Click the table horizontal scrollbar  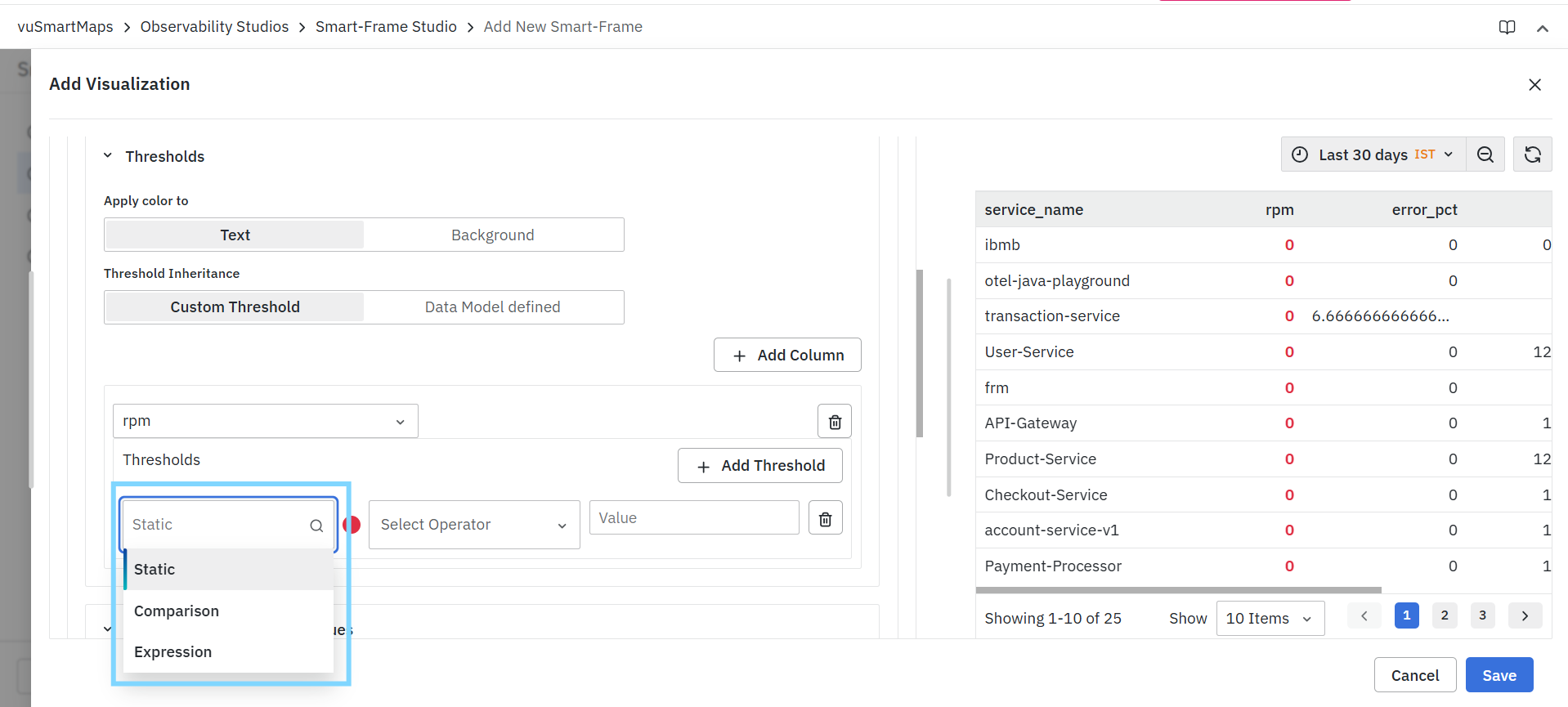click(1178, 590)
